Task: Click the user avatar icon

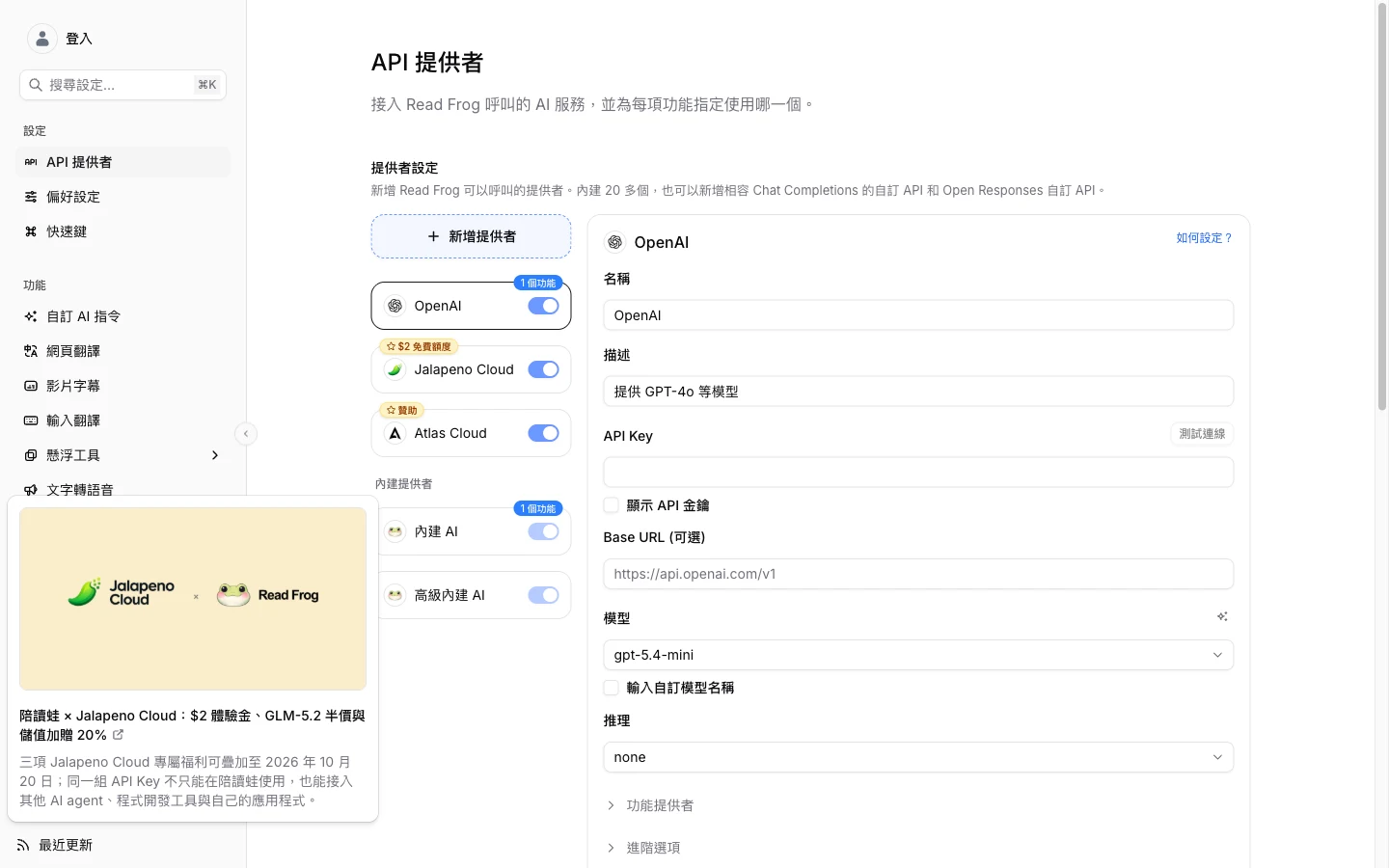Action: pyautogui.click(x=42, y=39)
